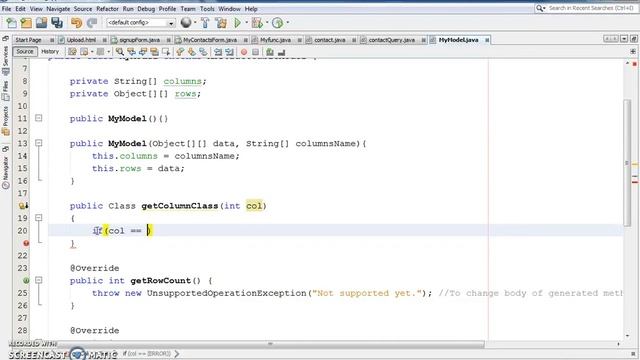Click the Debug Project icon

coord(257,23)
